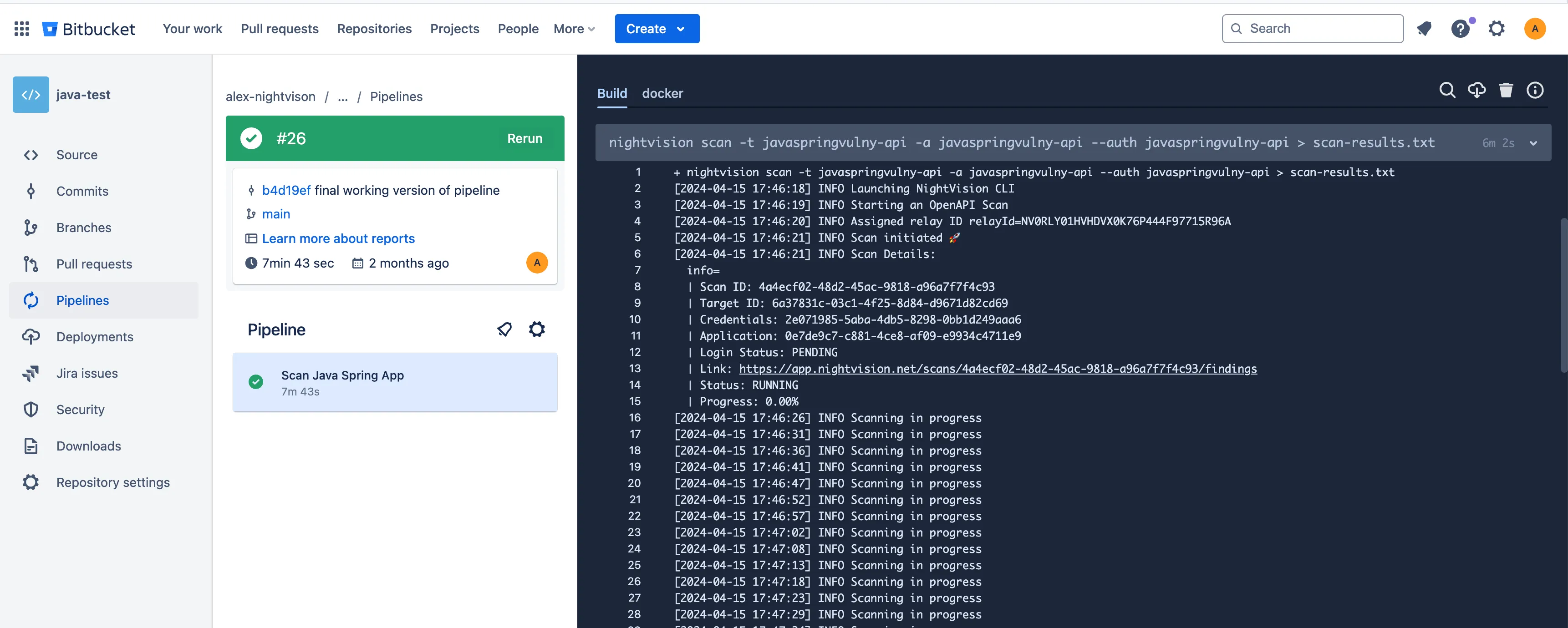Select the Scan Java Spring App step
Screen dimensions: 1568x628
(x=394, y=383)
